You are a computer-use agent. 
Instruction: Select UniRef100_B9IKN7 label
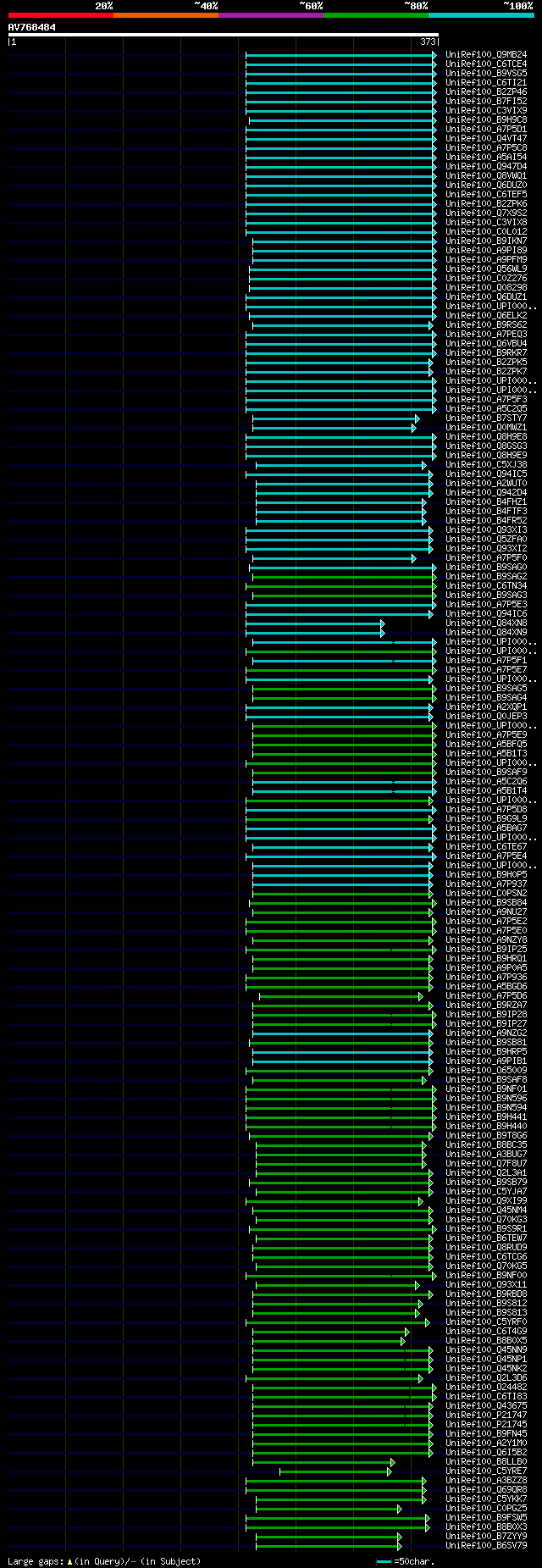(486, 241)
